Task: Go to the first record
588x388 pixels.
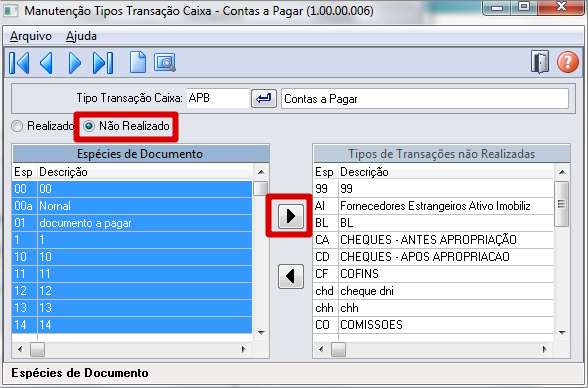Action: (x=19, y=63)
